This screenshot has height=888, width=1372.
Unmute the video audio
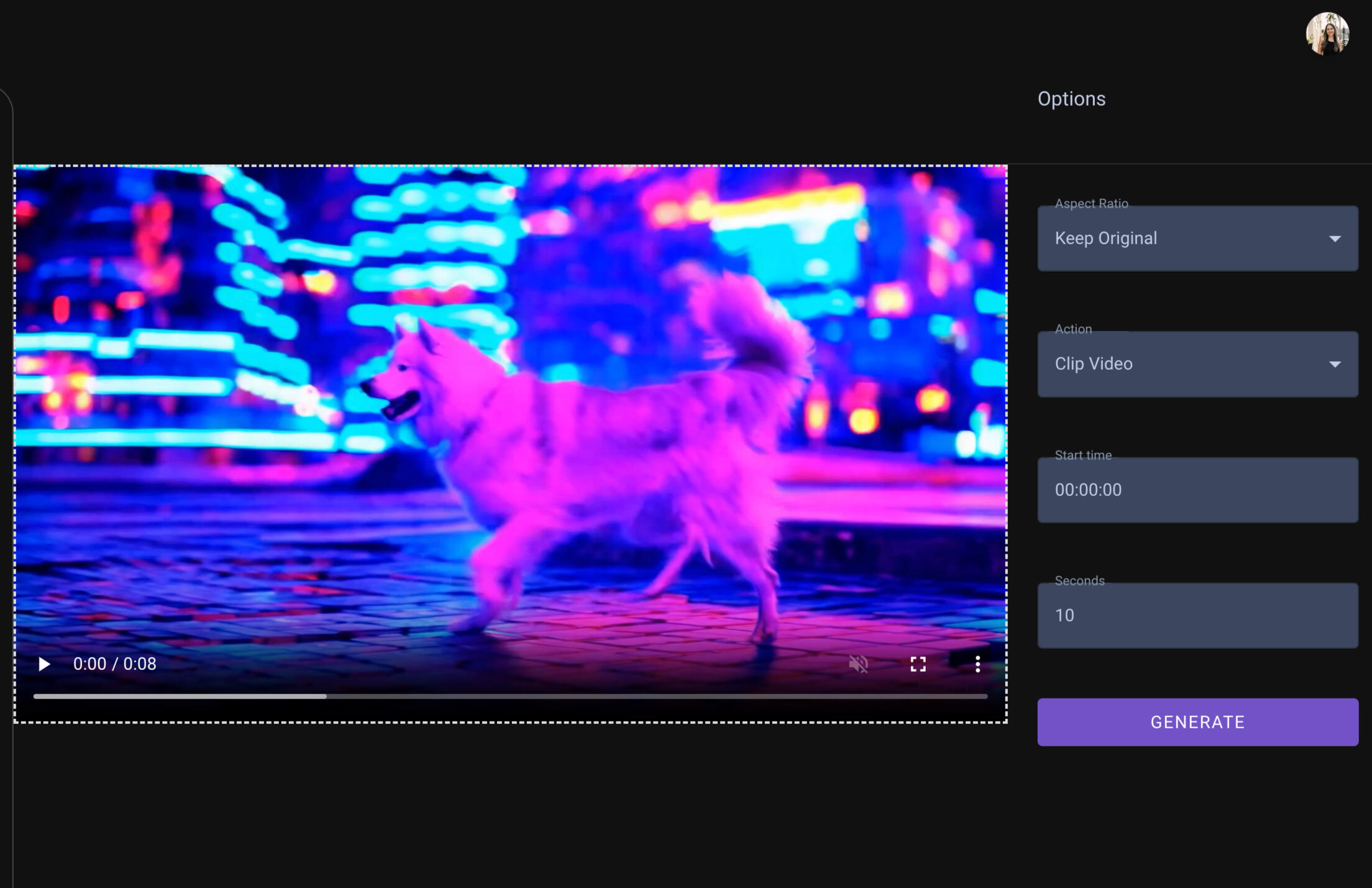tap(858, 664)
